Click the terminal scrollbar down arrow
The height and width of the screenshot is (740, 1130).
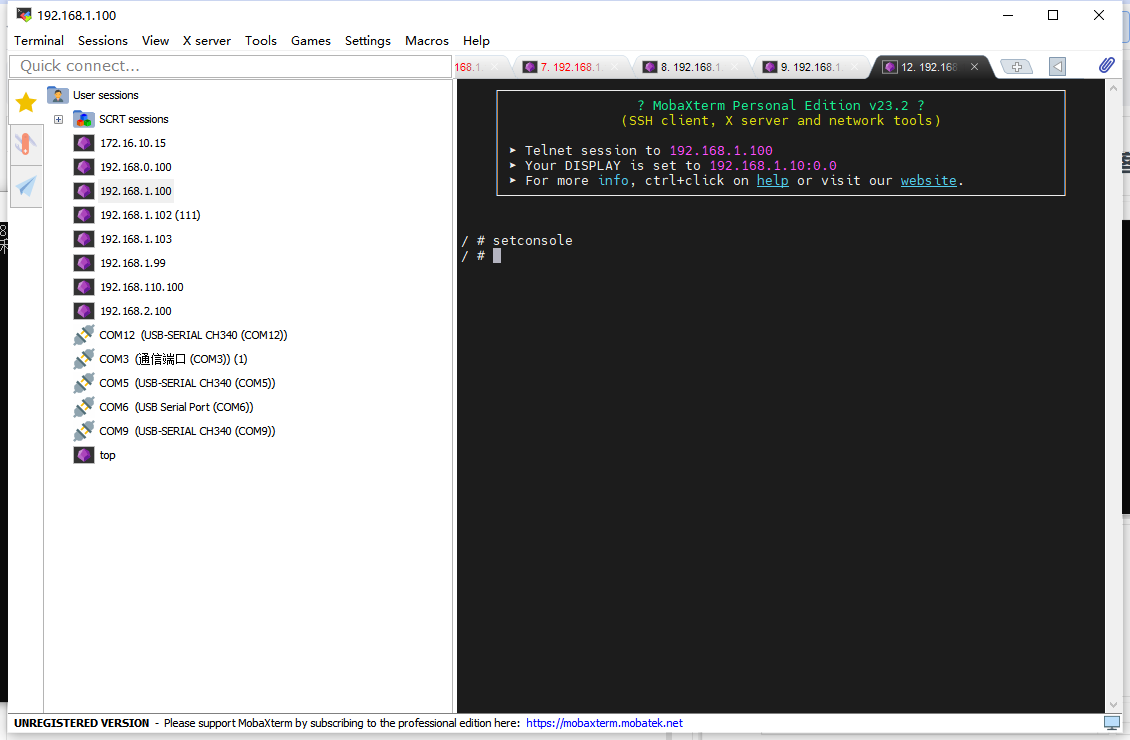tap(1113, 705)
